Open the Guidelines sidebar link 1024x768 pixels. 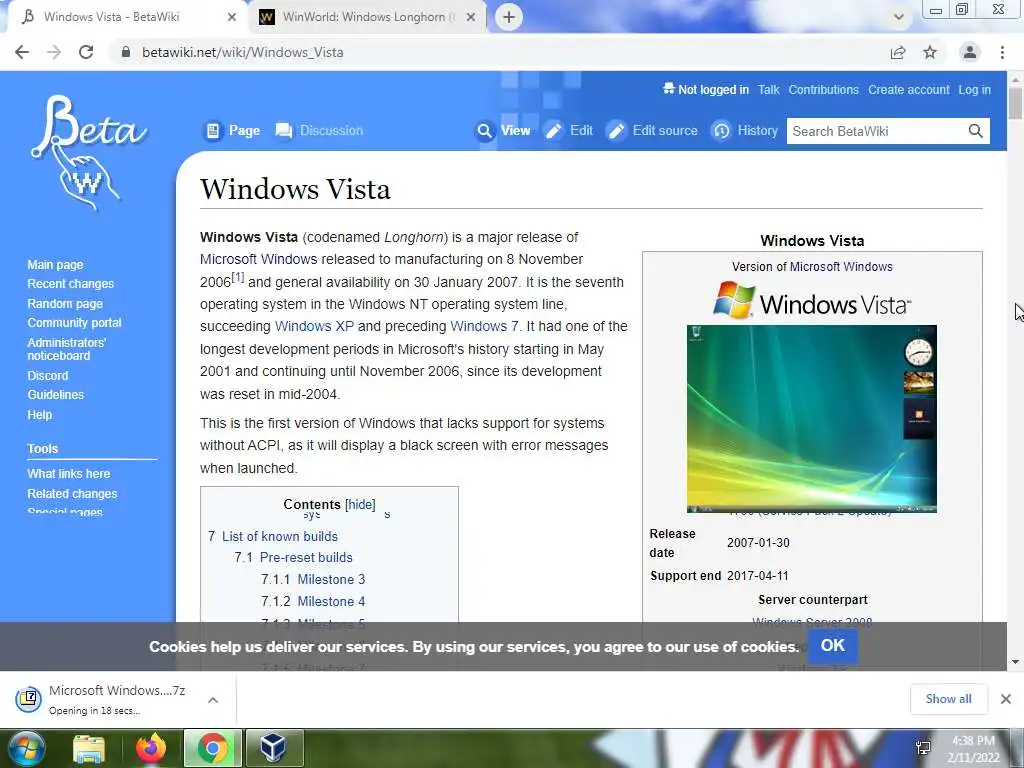(56, 394)
